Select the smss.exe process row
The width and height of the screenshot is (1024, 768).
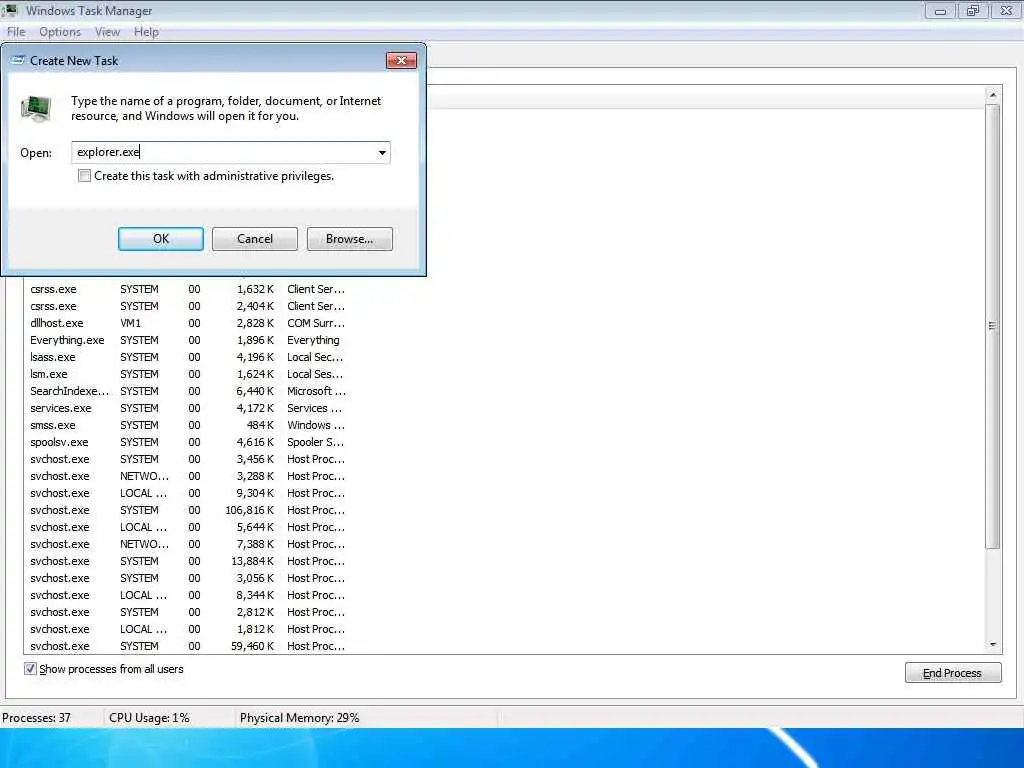point(187,425)
